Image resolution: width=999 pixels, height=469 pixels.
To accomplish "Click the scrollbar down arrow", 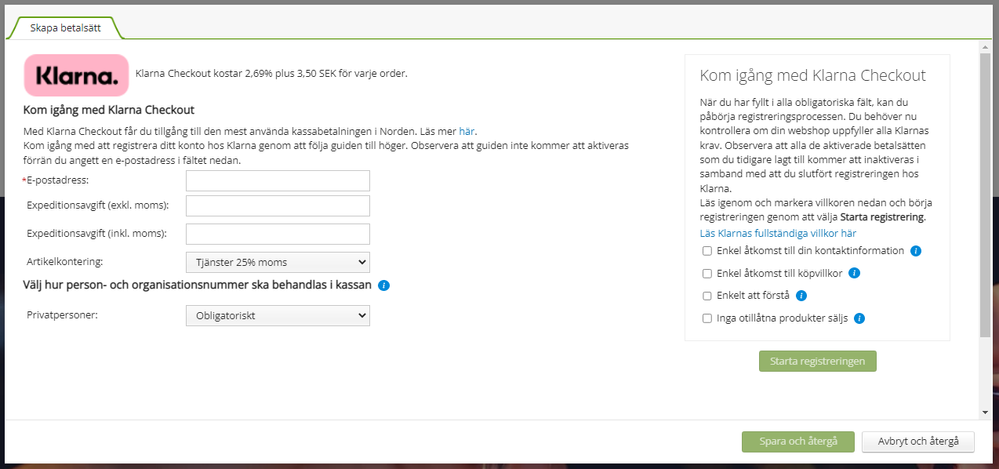I will tap(986, 413).
